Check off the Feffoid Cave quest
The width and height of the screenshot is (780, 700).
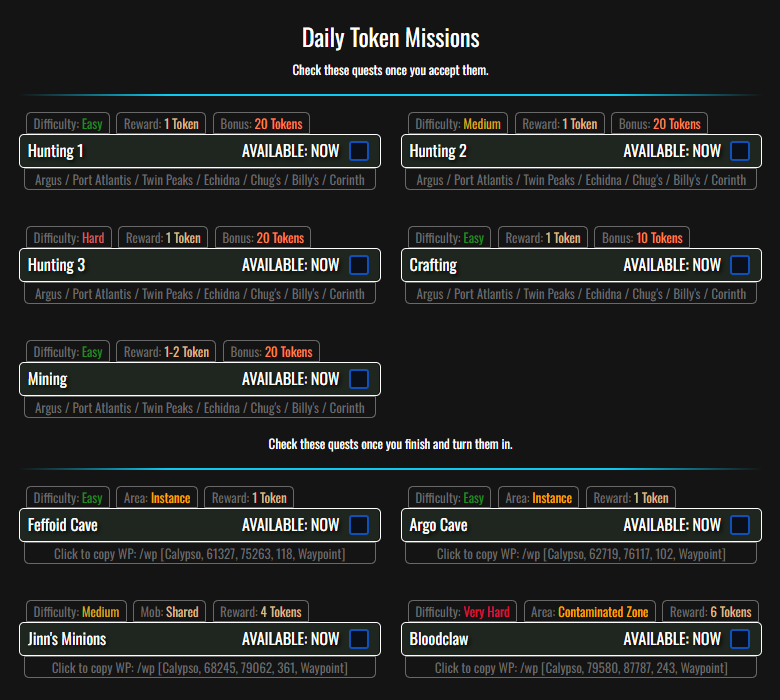tap(359, 525)
